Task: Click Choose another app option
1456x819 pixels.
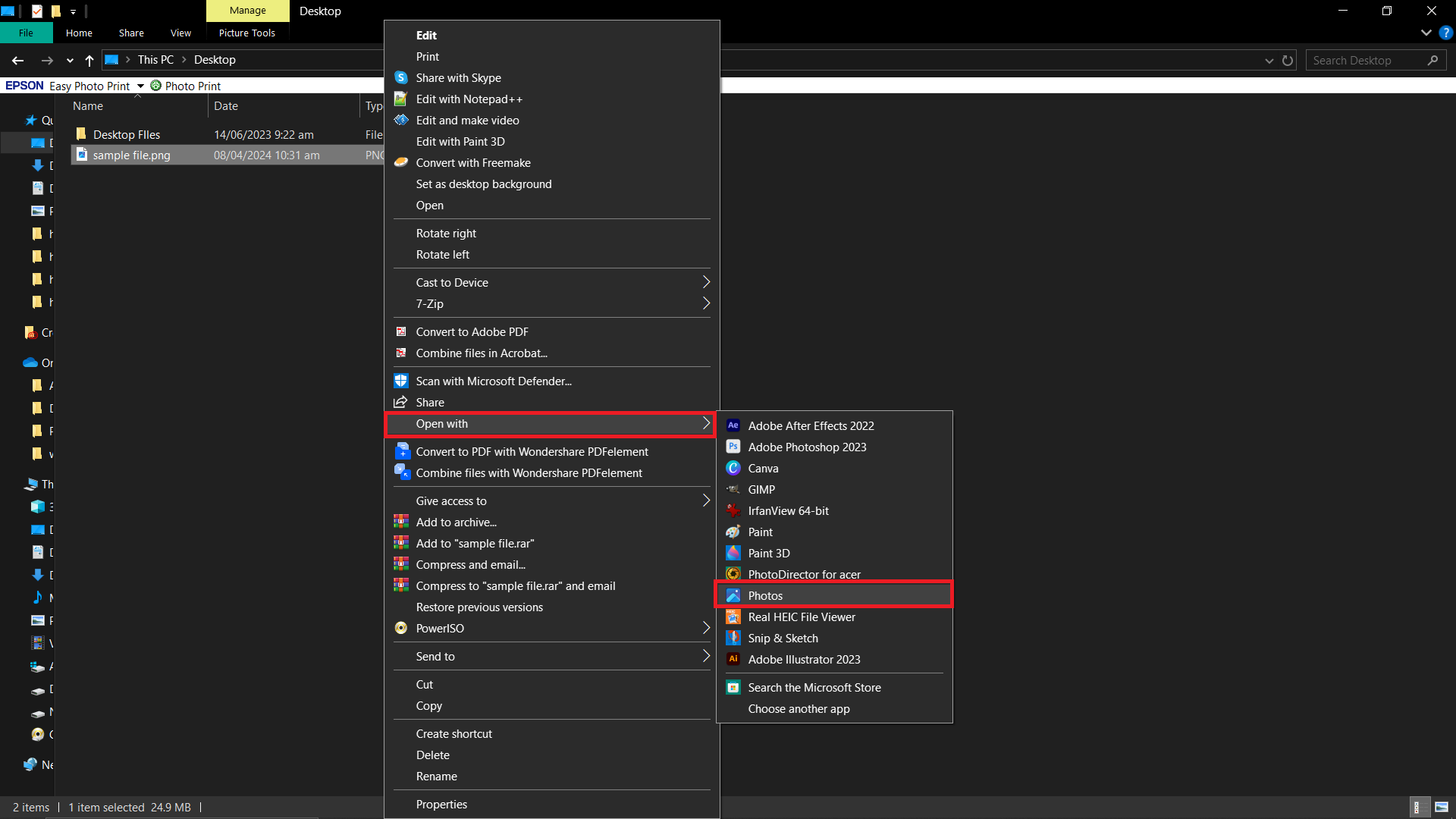Action: pyautogui.click(x=798, y=708)
